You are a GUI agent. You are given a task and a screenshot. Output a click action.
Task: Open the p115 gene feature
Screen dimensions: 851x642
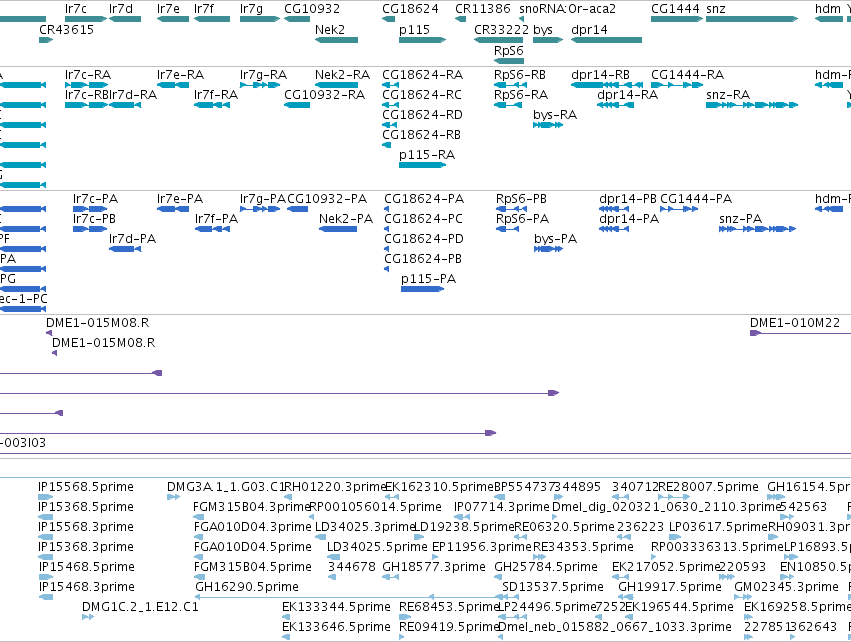(422, 40)
